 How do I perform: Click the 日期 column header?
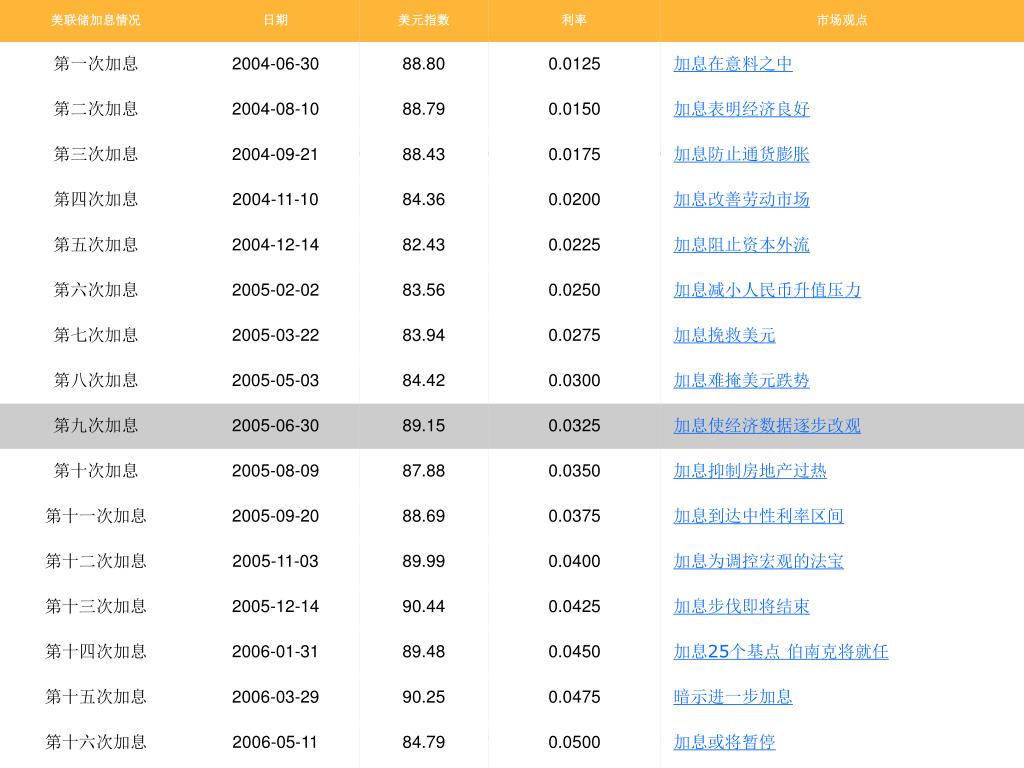pos(276,20)
